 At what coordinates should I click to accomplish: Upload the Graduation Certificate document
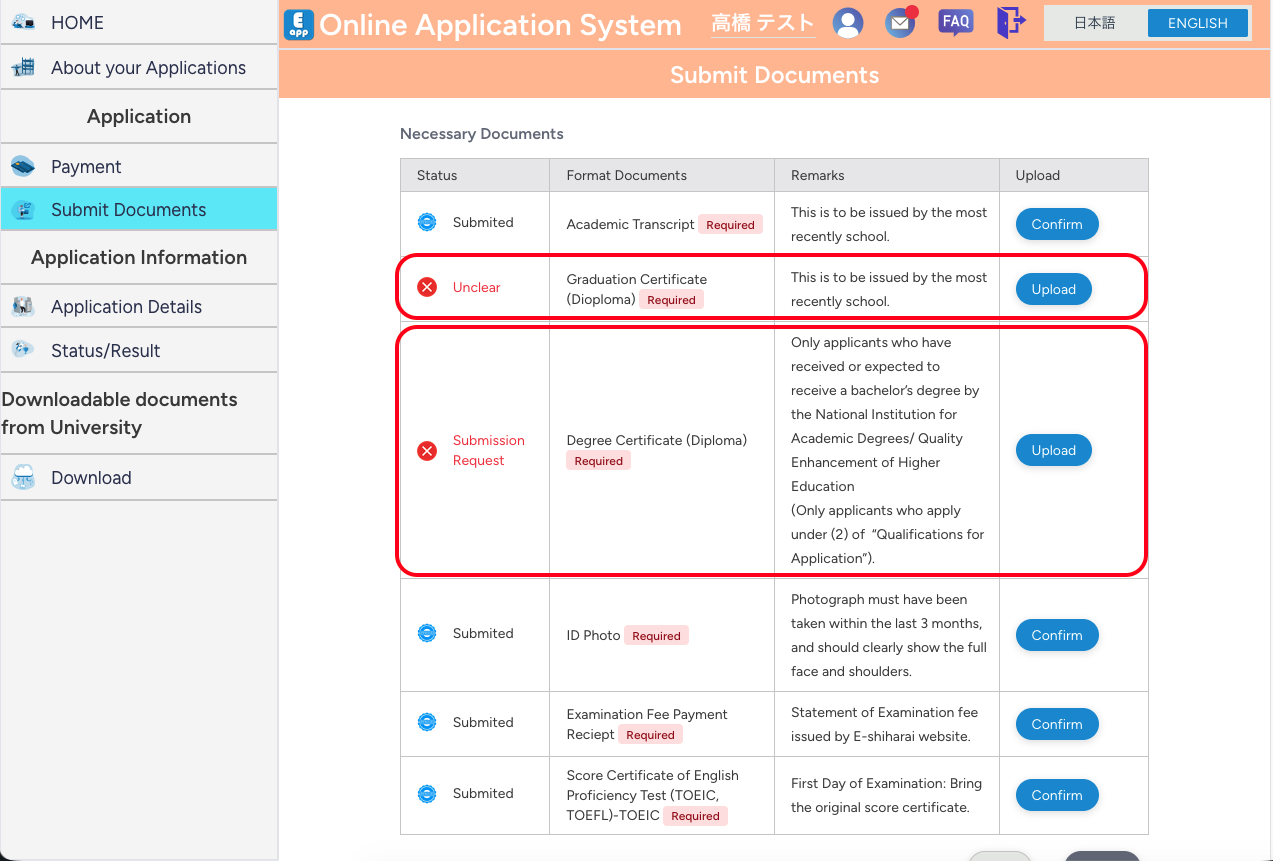click(1054, 289)
